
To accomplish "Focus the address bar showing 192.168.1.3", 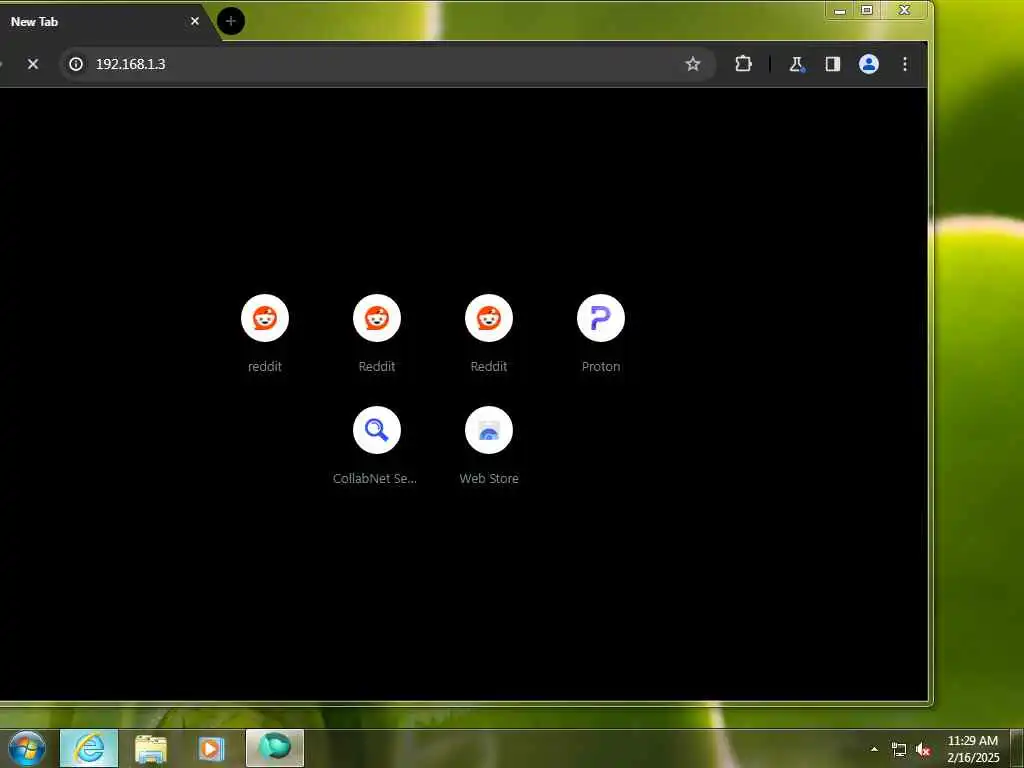I will 388,64.
